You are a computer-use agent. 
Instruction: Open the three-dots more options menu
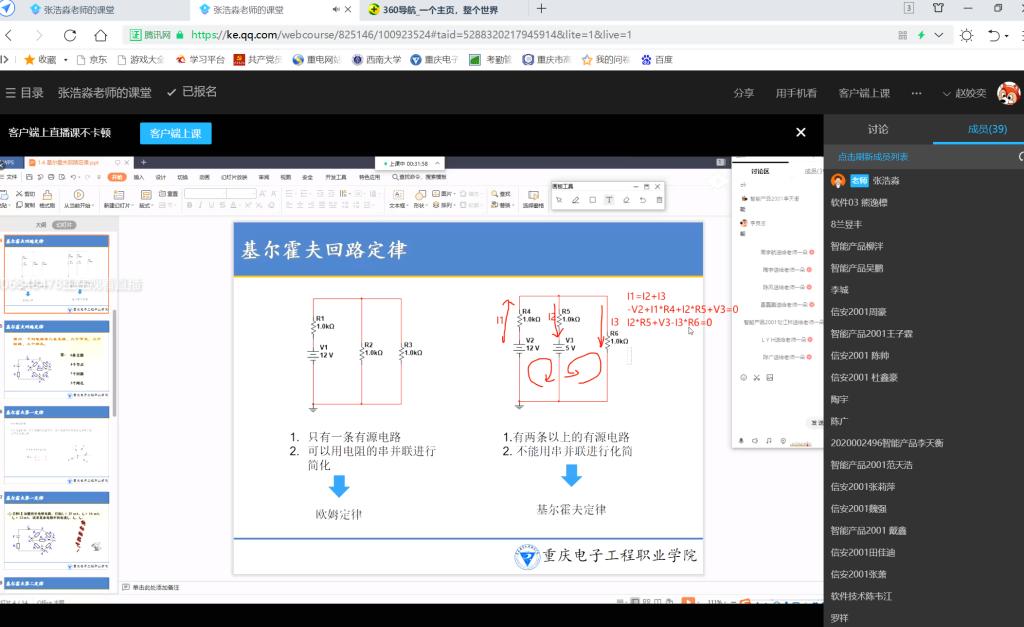(x=916, y=93)
